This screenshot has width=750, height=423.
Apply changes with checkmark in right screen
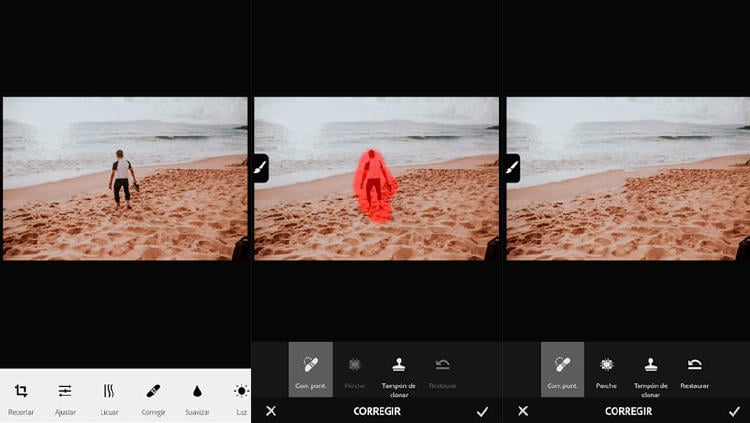tap(734, 411)
